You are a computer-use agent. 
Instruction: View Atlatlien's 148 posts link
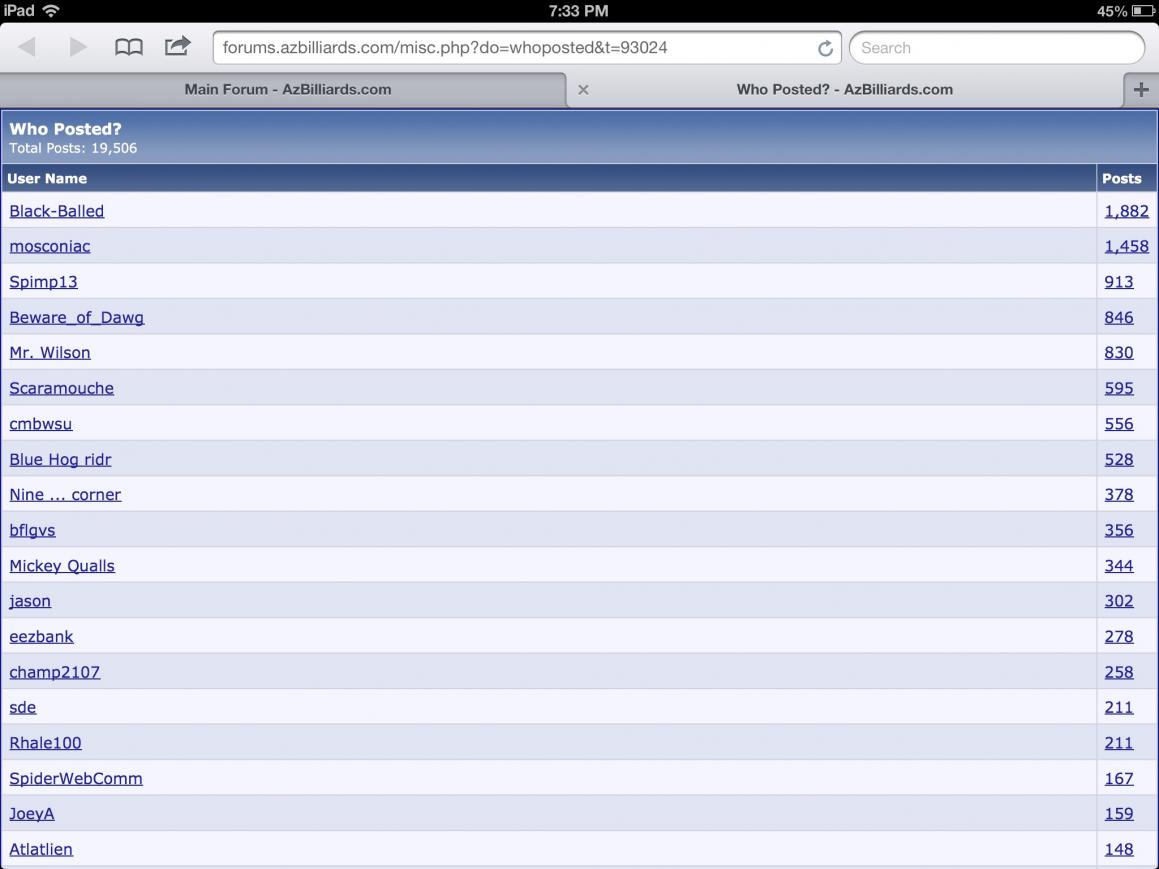click(1119, 849)
